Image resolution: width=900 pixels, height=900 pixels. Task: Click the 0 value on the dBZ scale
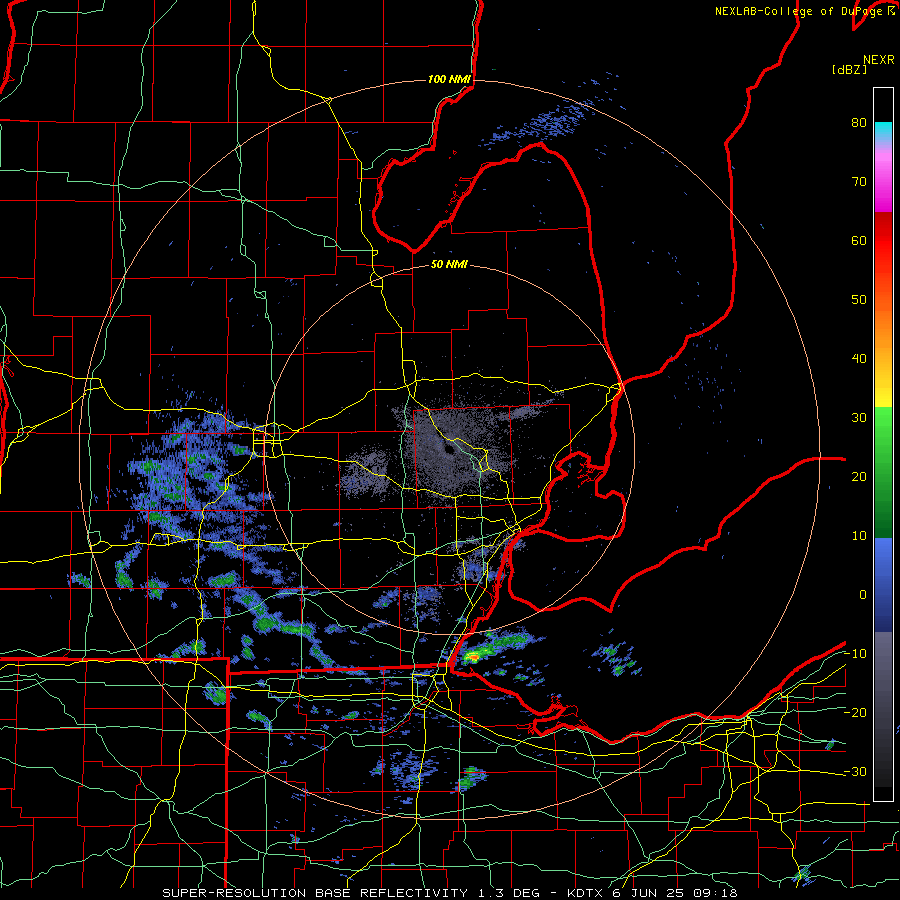[x=863, y=595]
